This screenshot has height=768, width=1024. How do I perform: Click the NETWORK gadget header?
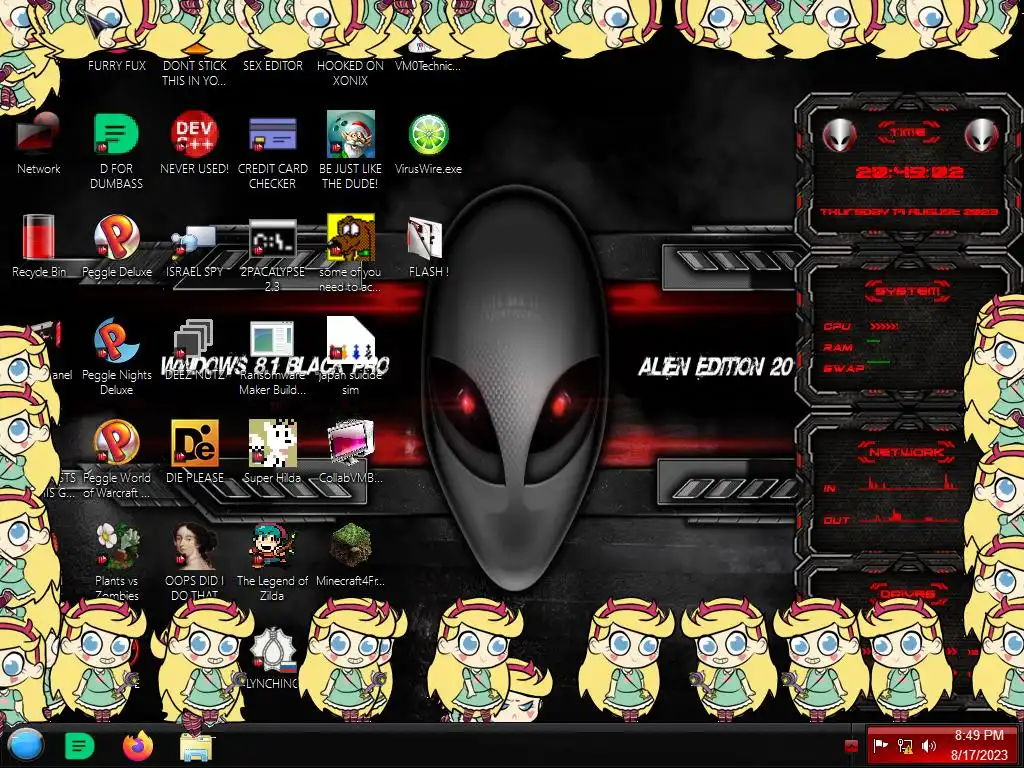(x=908, y=452)
